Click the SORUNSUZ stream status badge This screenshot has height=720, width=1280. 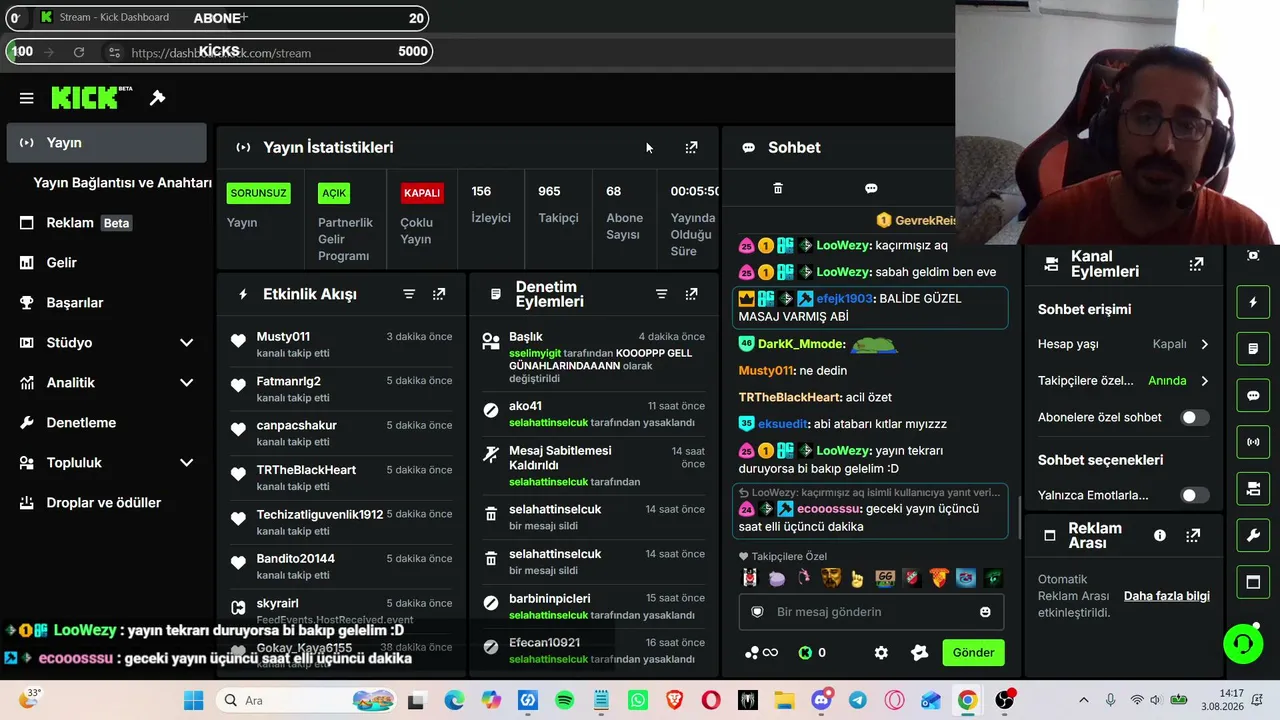(259, 193)
